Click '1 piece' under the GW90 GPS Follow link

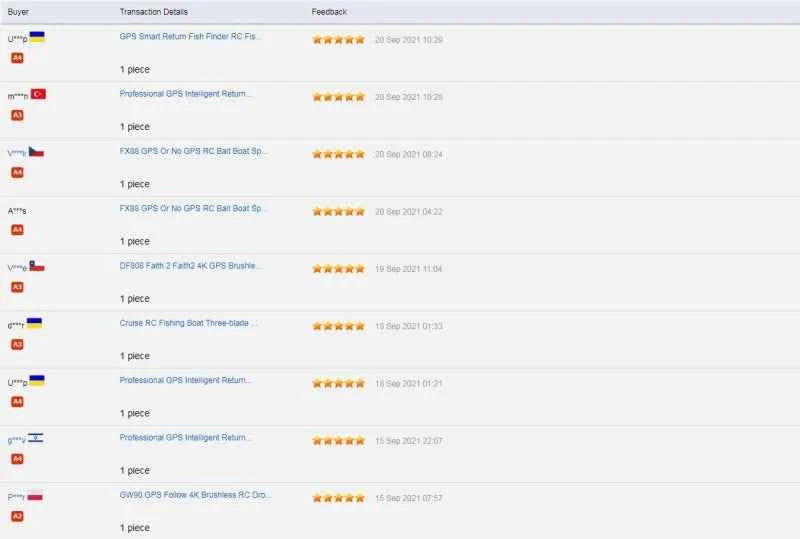point(135,528)
